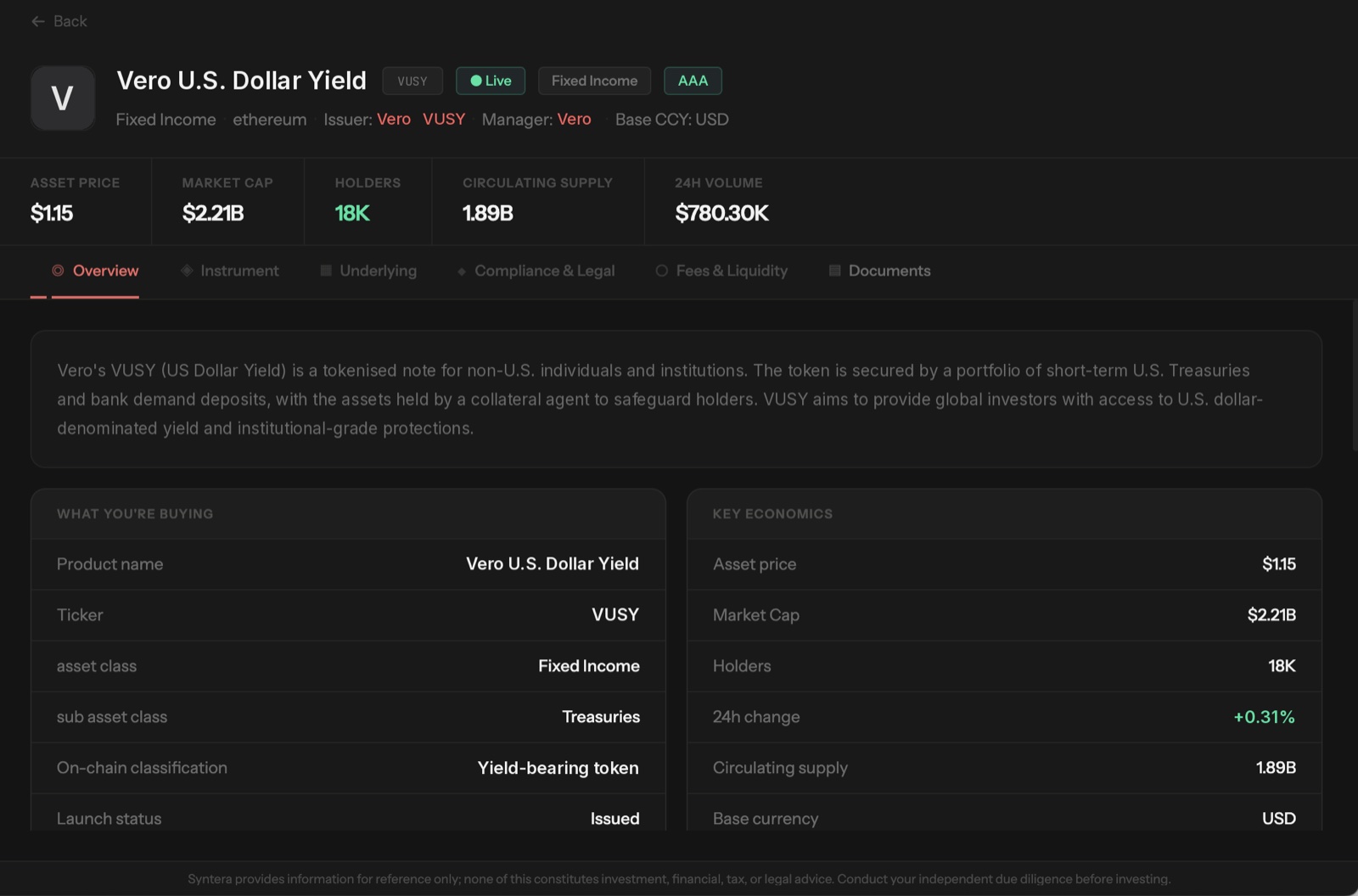Click the green Live status dot
This screenshot has height=896, width=1358.
[476, 81]
